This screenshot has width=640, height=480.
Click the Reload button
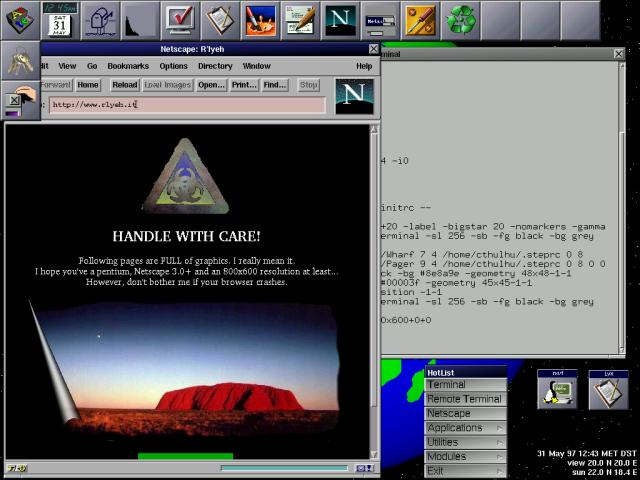[x=125, y=85]
